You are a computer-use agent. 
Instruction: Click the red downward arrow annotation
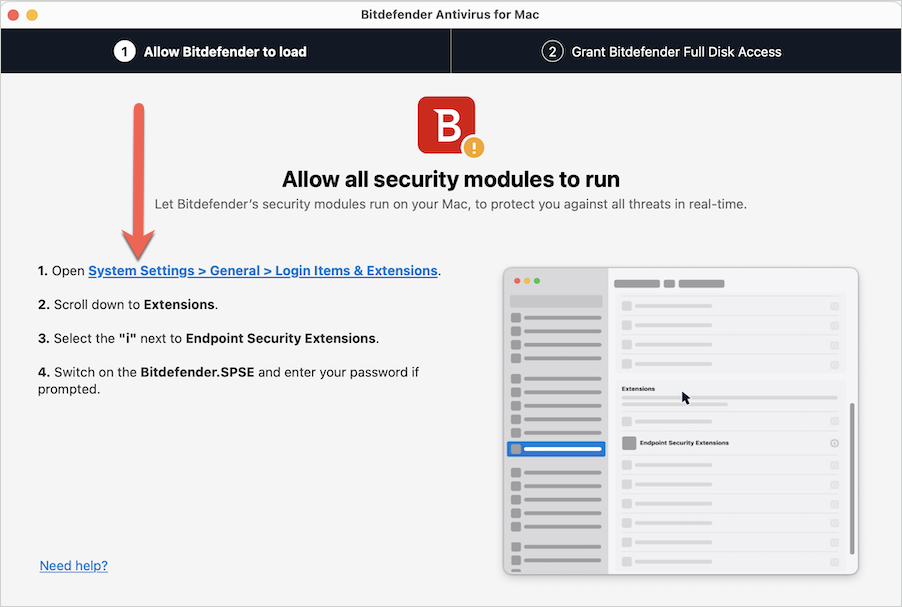[x=139, y=182]
